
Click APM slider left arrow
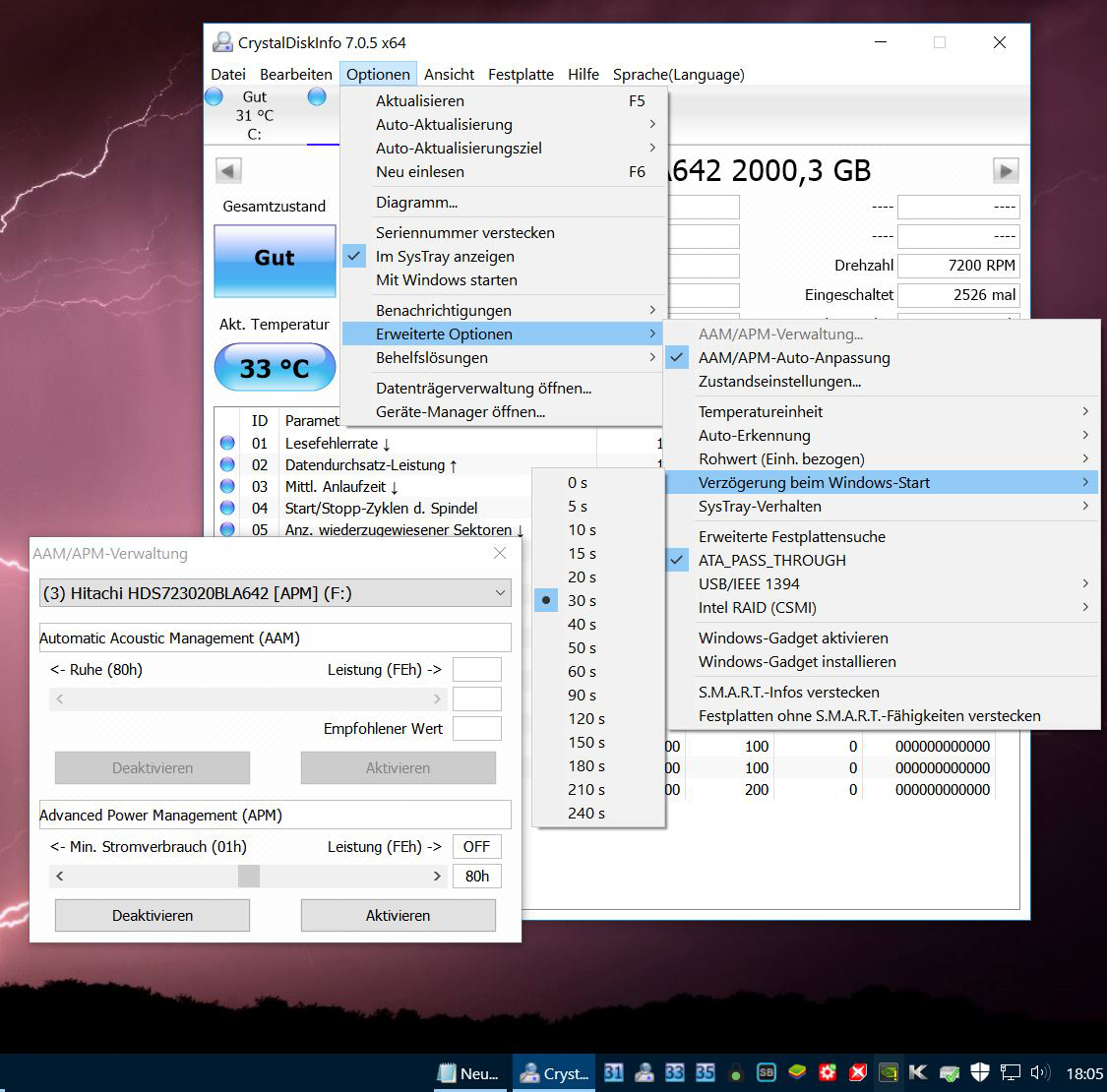pyautogui.click(x=60, y=876)
